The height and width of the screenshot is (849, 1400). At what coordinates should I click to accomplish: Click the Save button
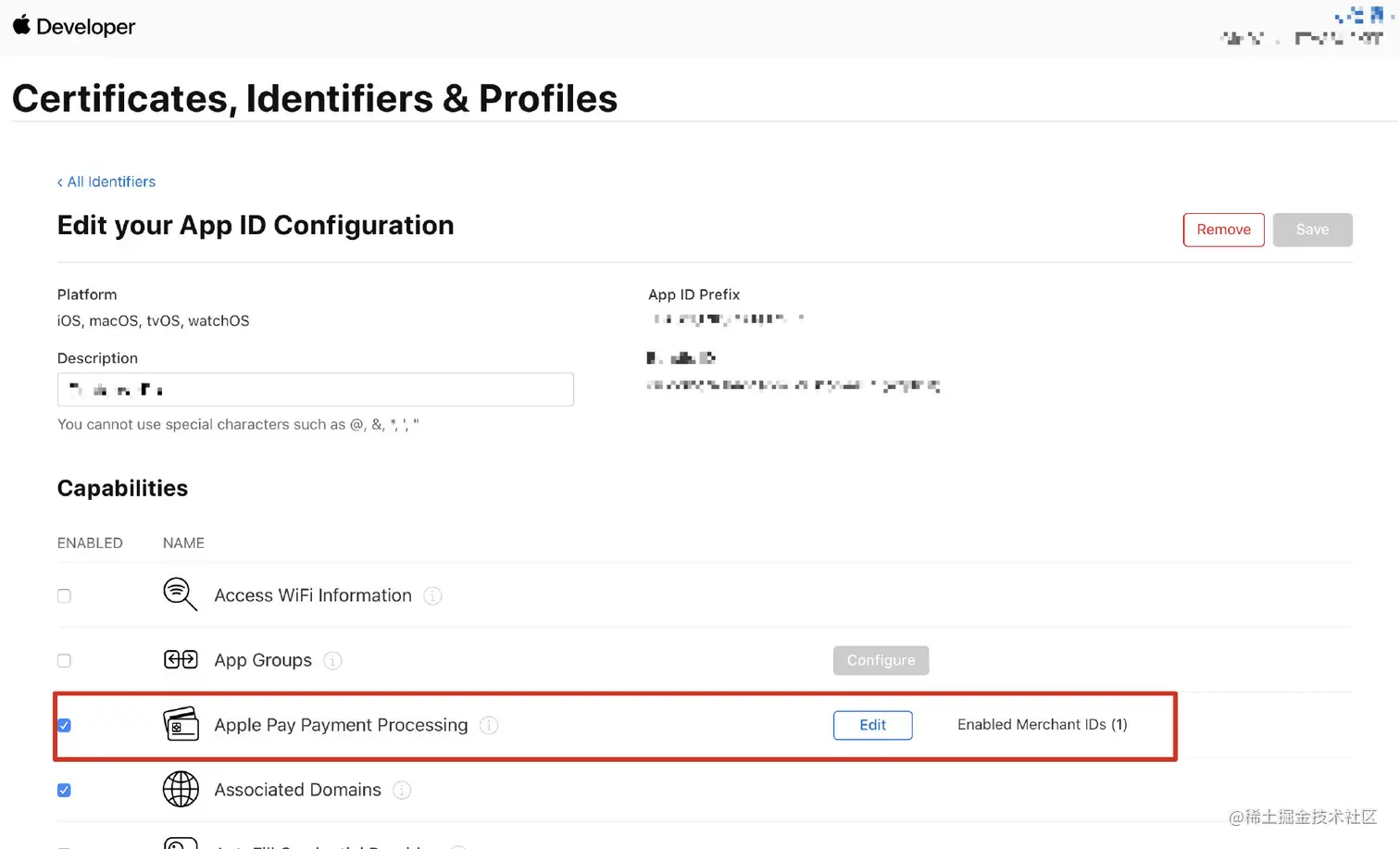1312,230
